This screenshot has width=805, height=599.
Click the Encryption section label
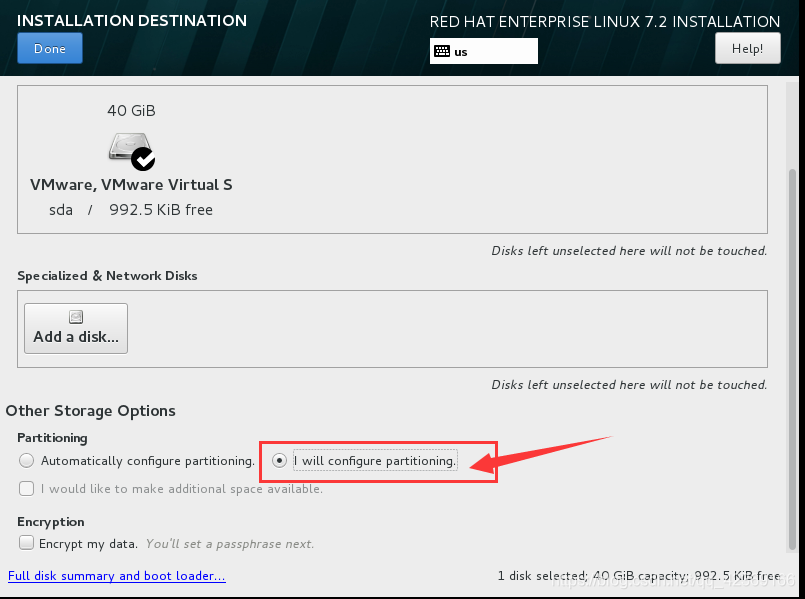[51, 521]
